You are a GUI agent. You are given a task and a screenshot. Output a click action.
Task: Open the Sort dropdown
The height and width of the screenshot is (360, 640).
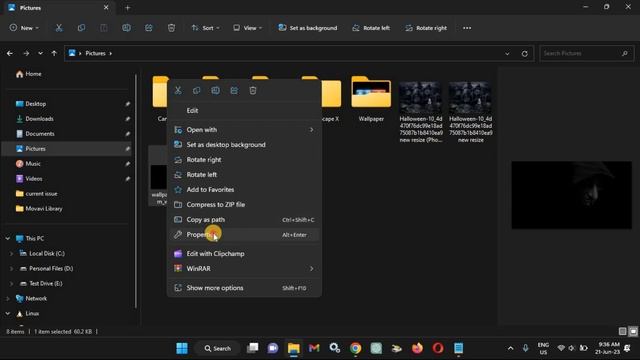point(206,28)
